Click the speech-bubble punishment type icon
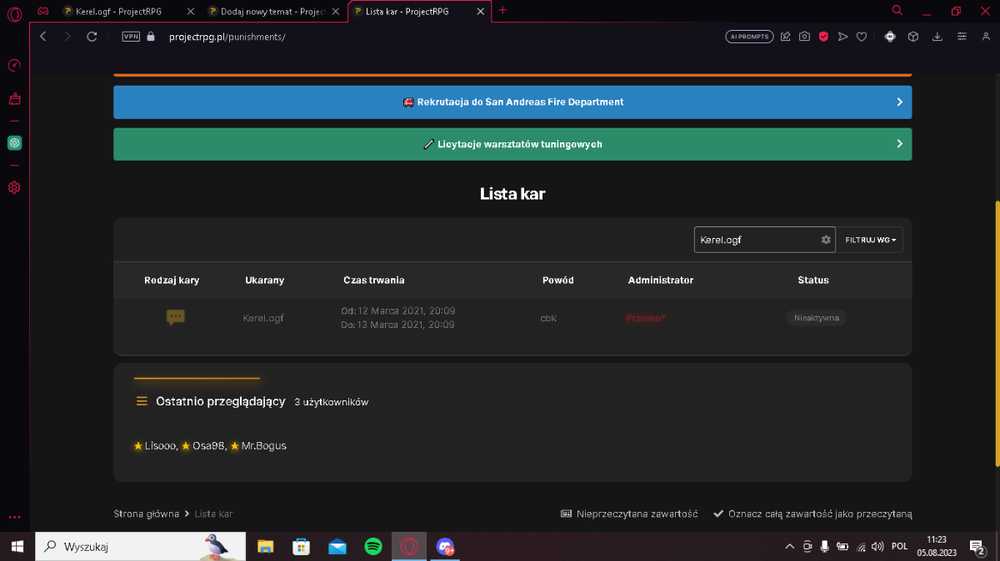This screenshot has height=561, width=1000. coord(175,317)
